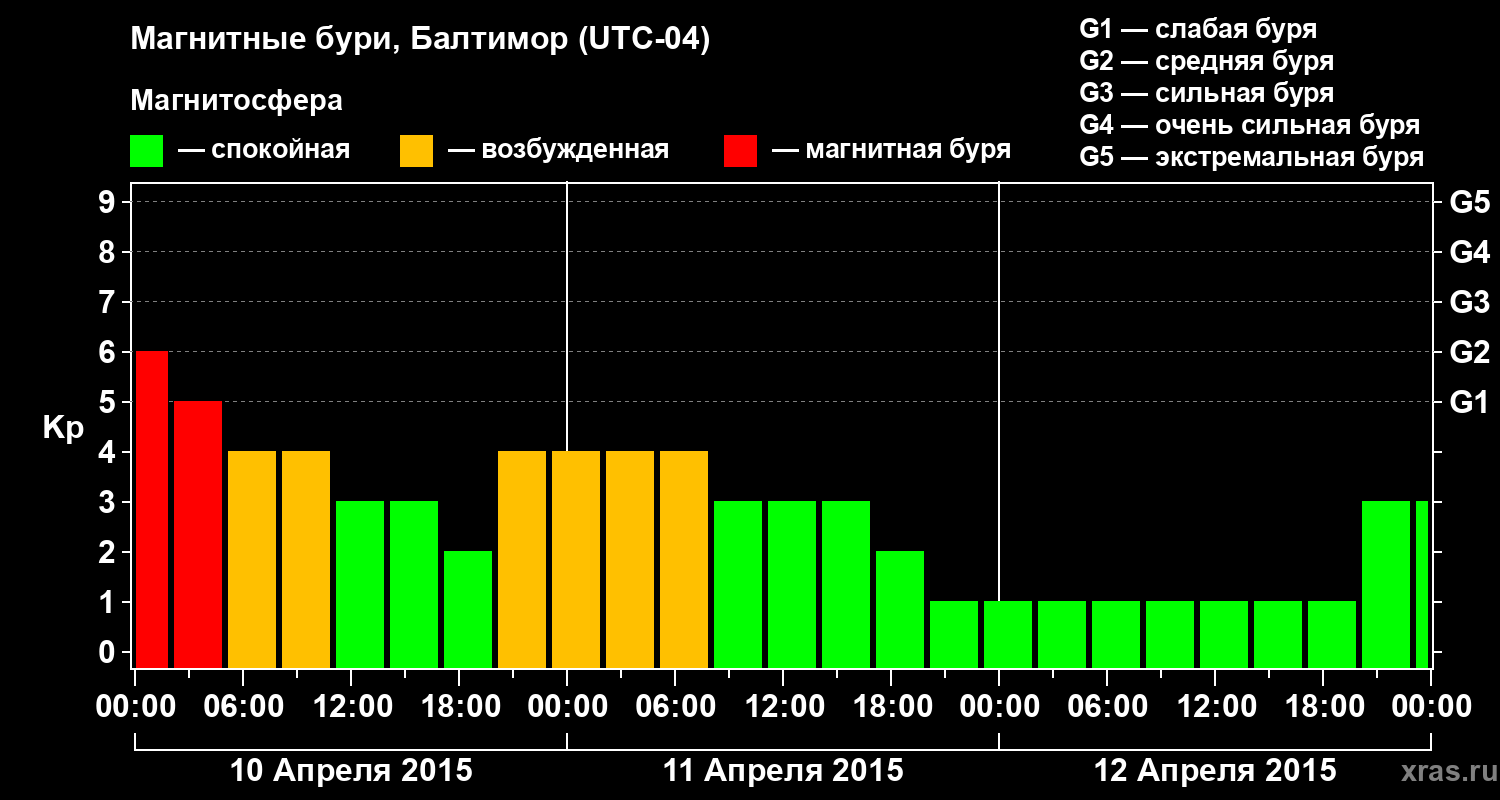Click the '06:00' tick label above 12 Апреля
The height and width of the screenshot is (800, 1500).
tap(1106, 707)
